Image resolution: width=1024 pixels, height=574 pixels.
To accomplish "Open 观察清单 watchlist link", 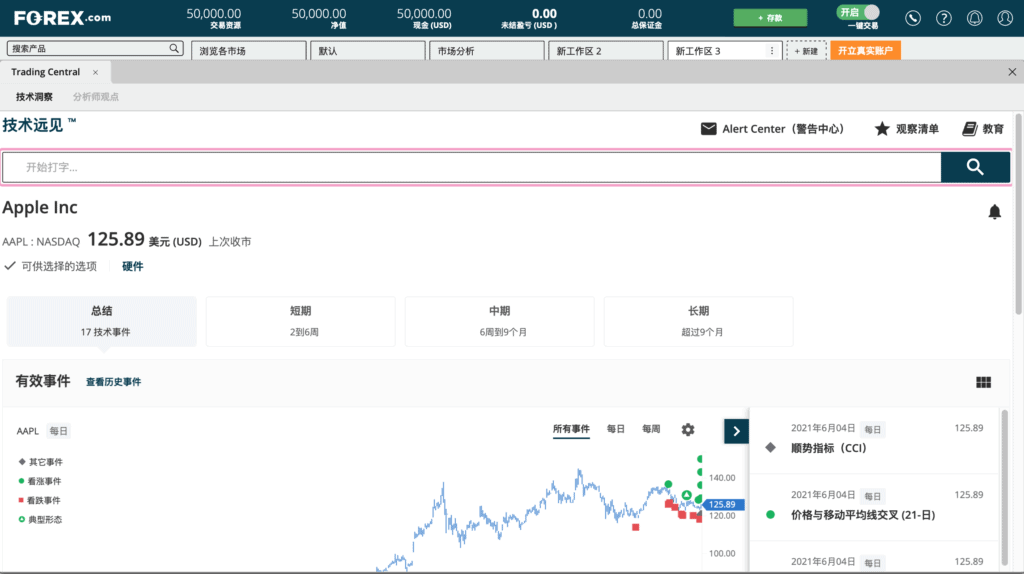I will tap(917, 129).
